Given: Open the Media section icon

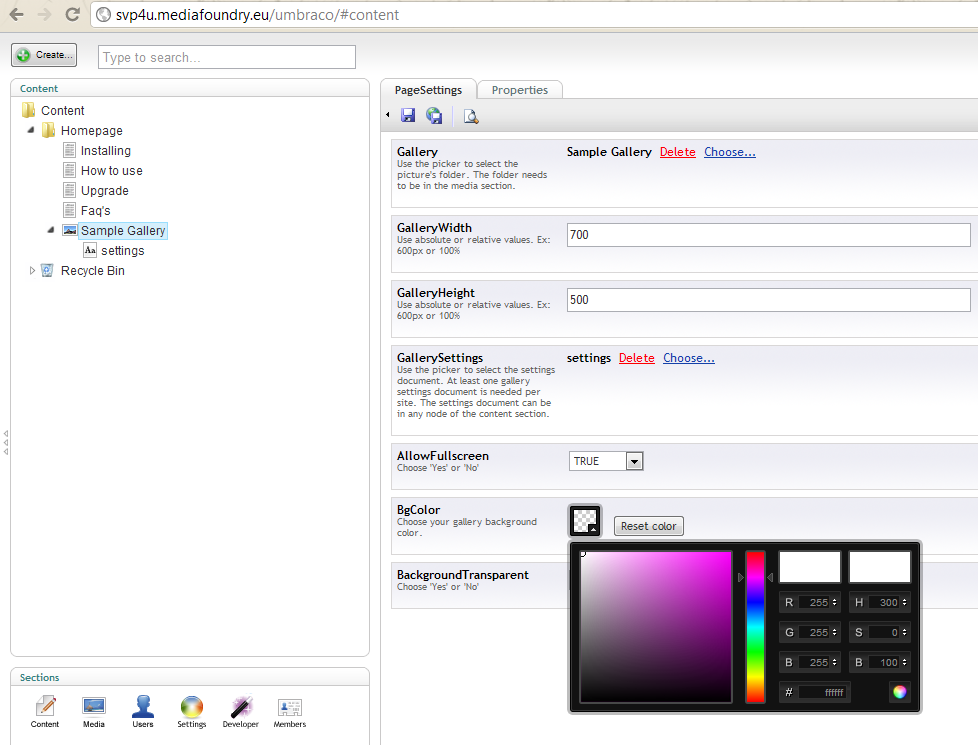Looking at the screenshot, I should click(94, 712).
